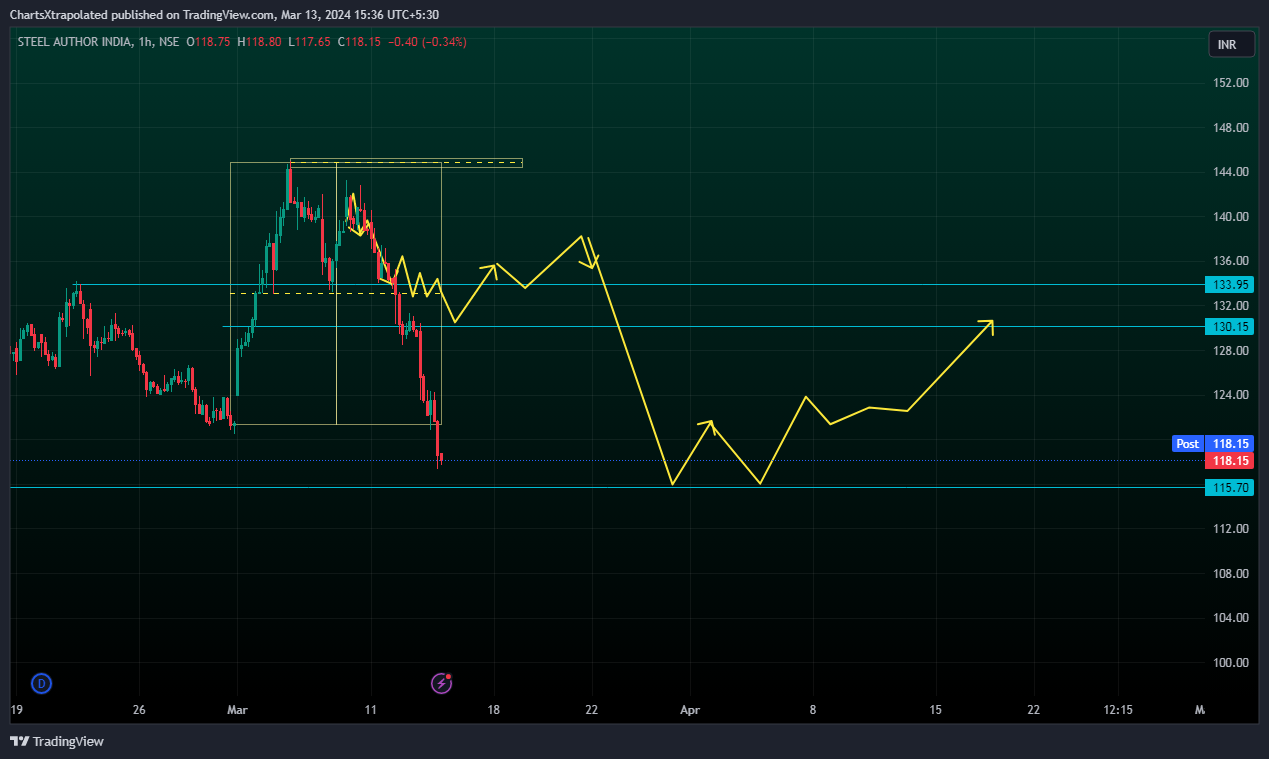Click the lightning bolt event marker

tap(441, 684)
